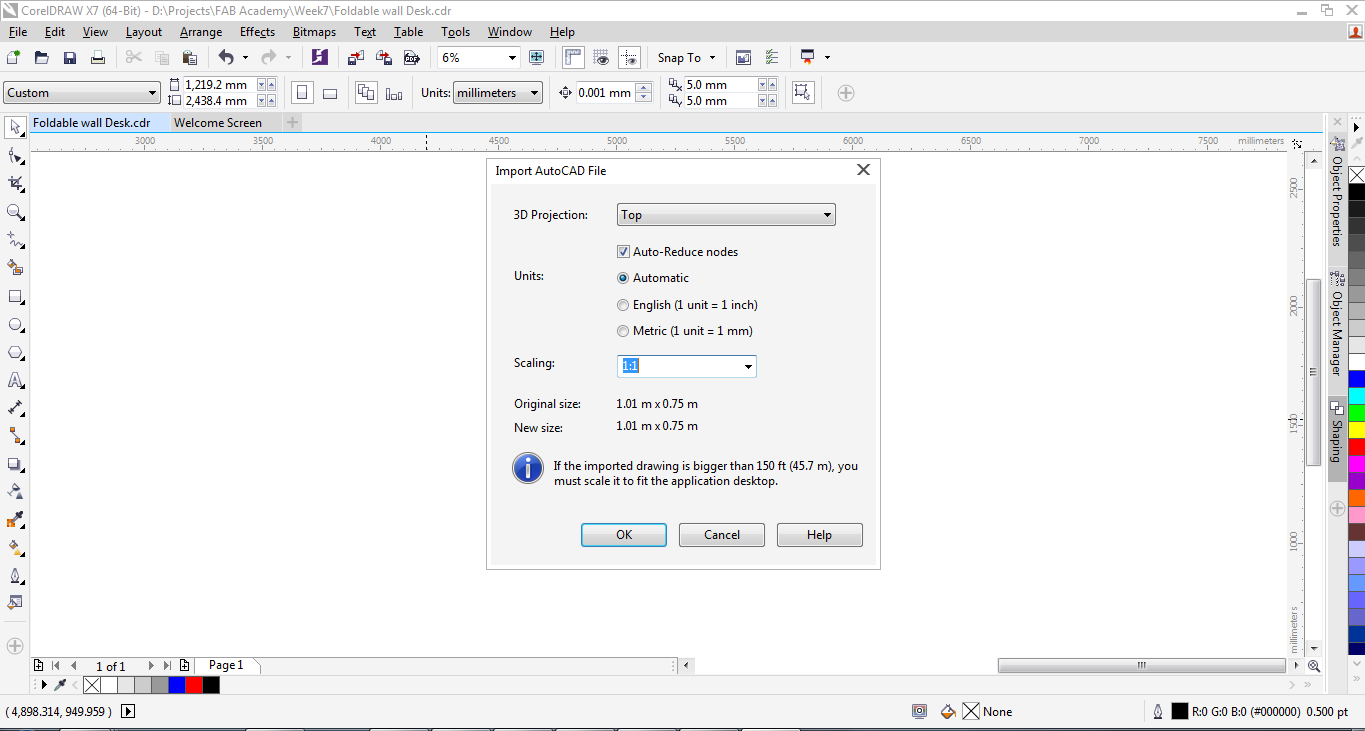Select the Parallel Dimension tool
Viewport: 1365px width, 731px height.
click(15, 408)
